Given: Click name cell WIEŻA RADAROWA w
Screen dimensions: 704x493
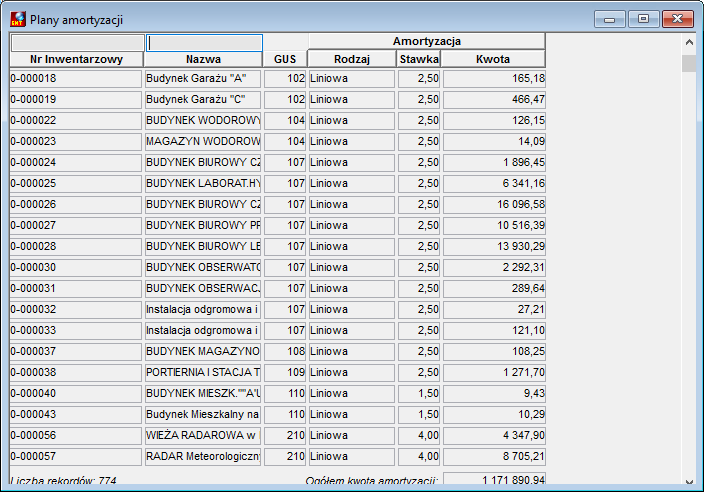Looking at the screenshot, I should (203, 436).
